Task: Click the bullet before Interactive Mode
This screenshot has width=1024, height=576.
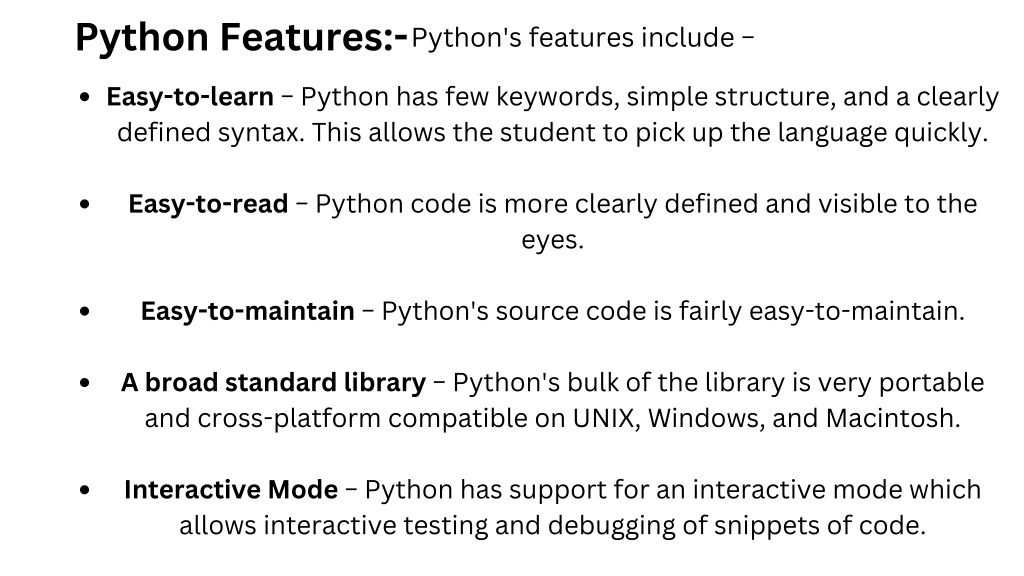Action: (84, 490)
